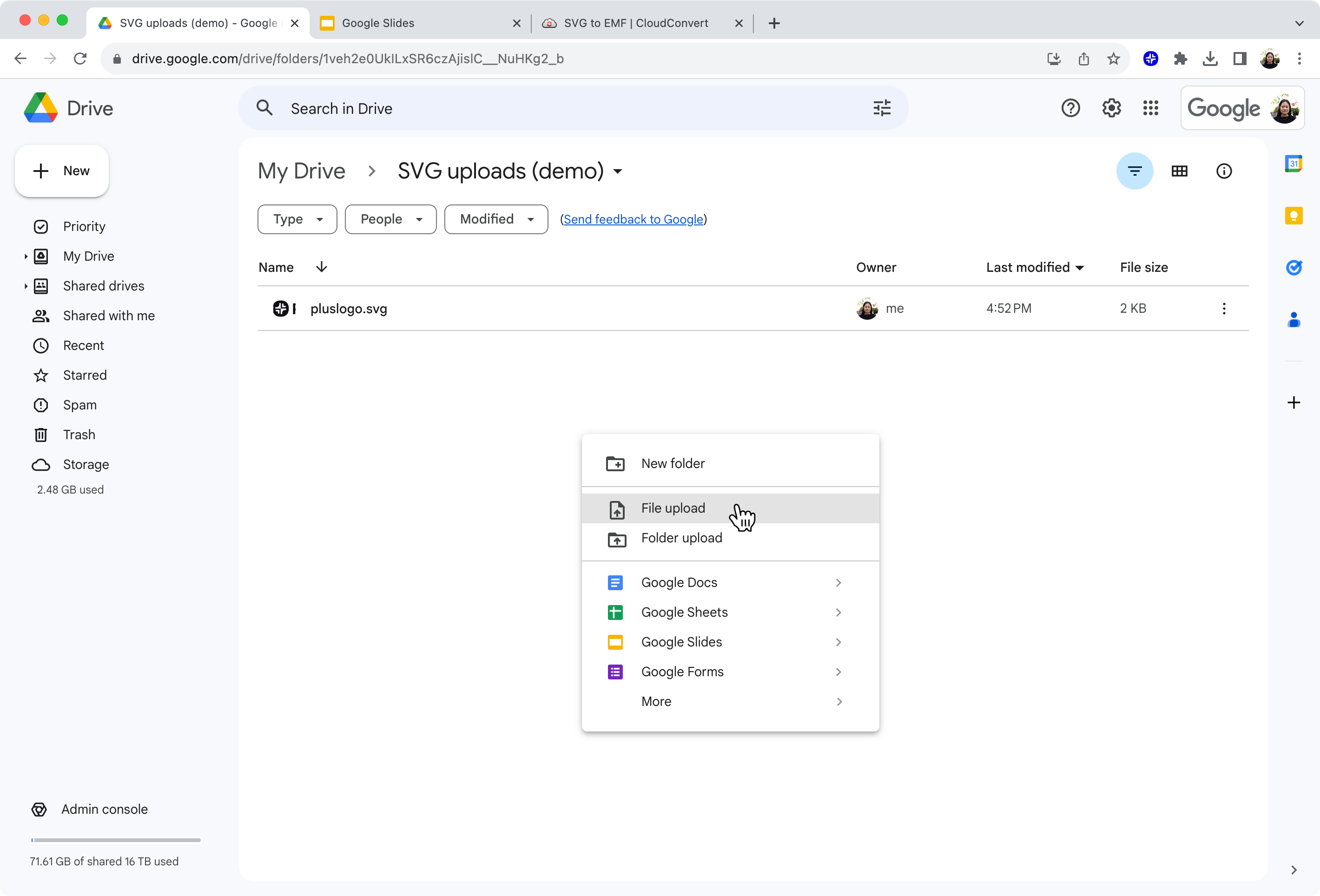The height and width of the screenshot is (896, 1320).
Task: Click pluslogo.svg file icon
Action: 284,308
